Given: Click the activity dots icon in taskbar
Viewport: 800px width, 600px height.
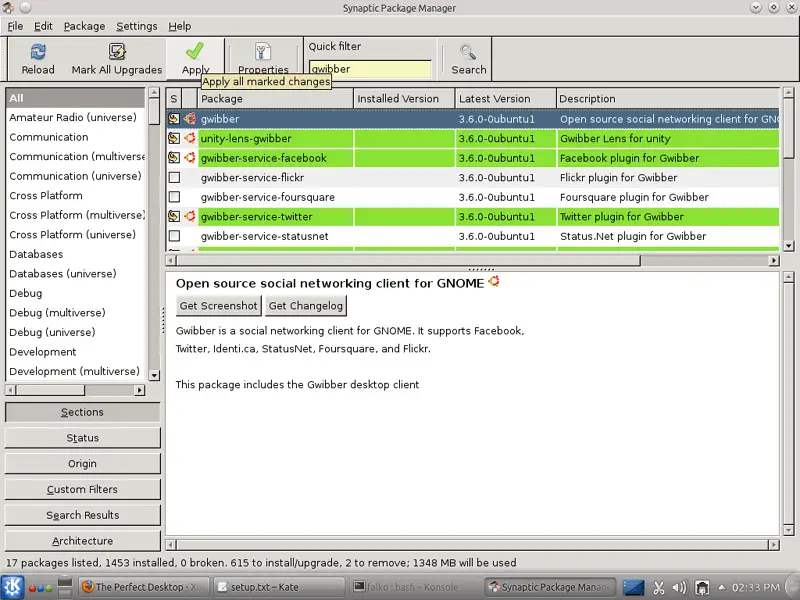Looking at the screenshot, I should 41,588.
